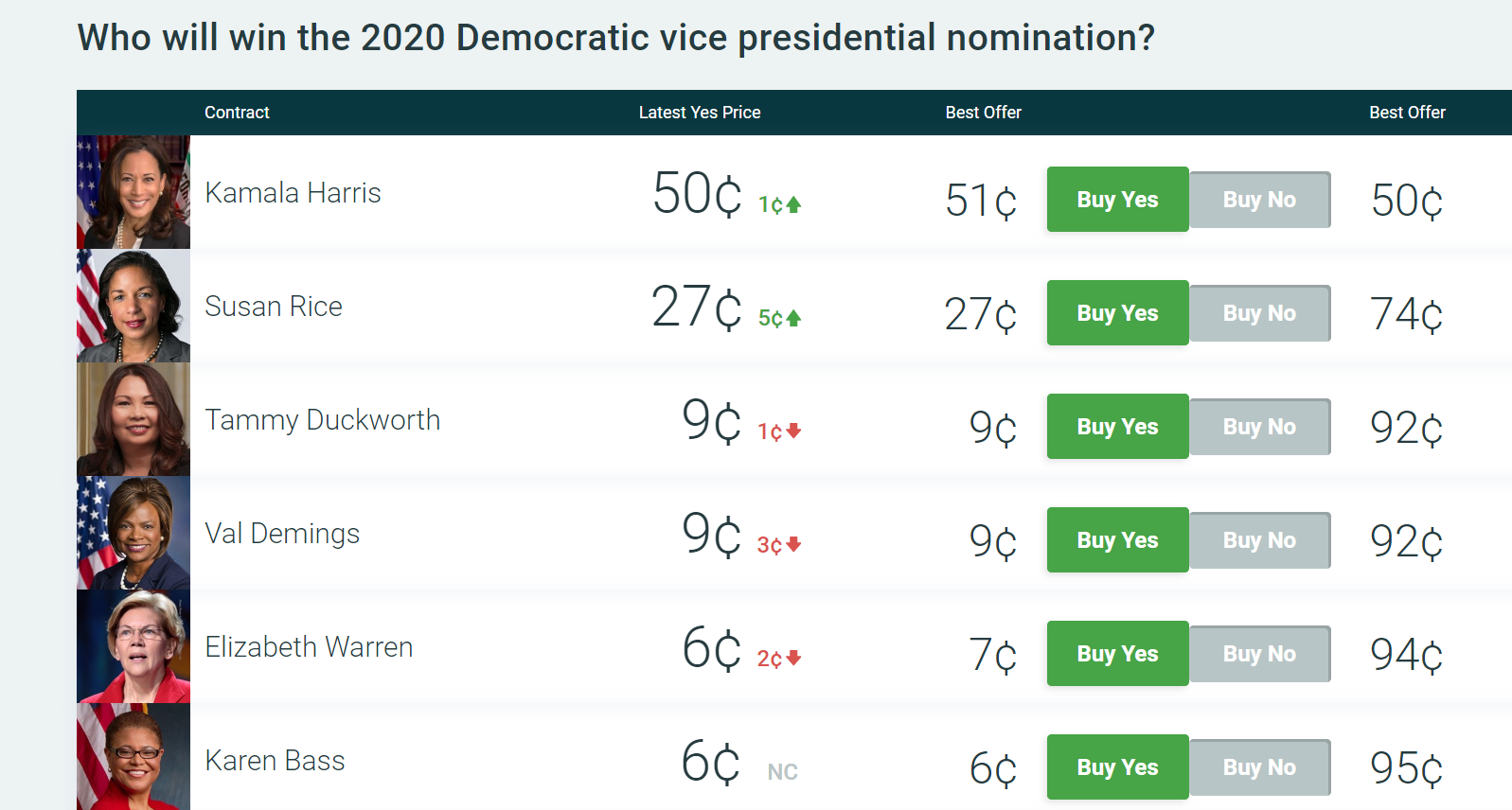
Task: Select Val Demings's portrait thumbnail
Action: 133,533
